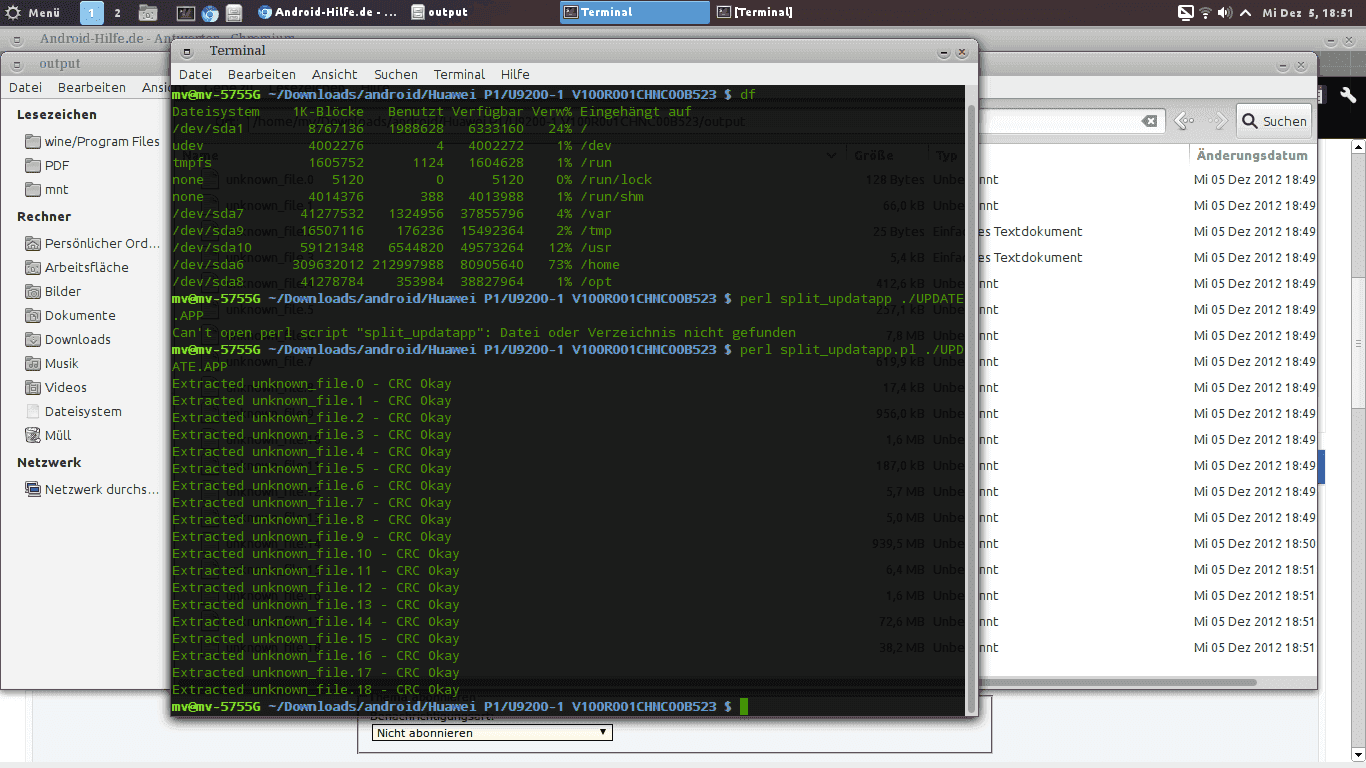Image resolution: width=1366 pixels, height=768 pixels.
Task: Launch Chromium from the panel quick launcher
Action: click(x=210, y=13)
